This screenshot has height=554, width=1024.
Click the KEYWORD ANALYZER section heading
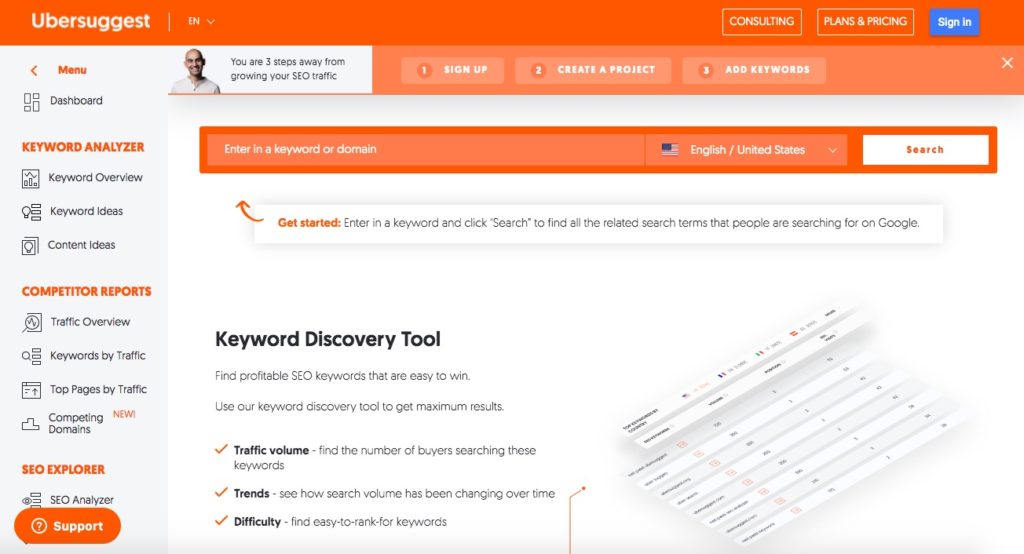83,147
